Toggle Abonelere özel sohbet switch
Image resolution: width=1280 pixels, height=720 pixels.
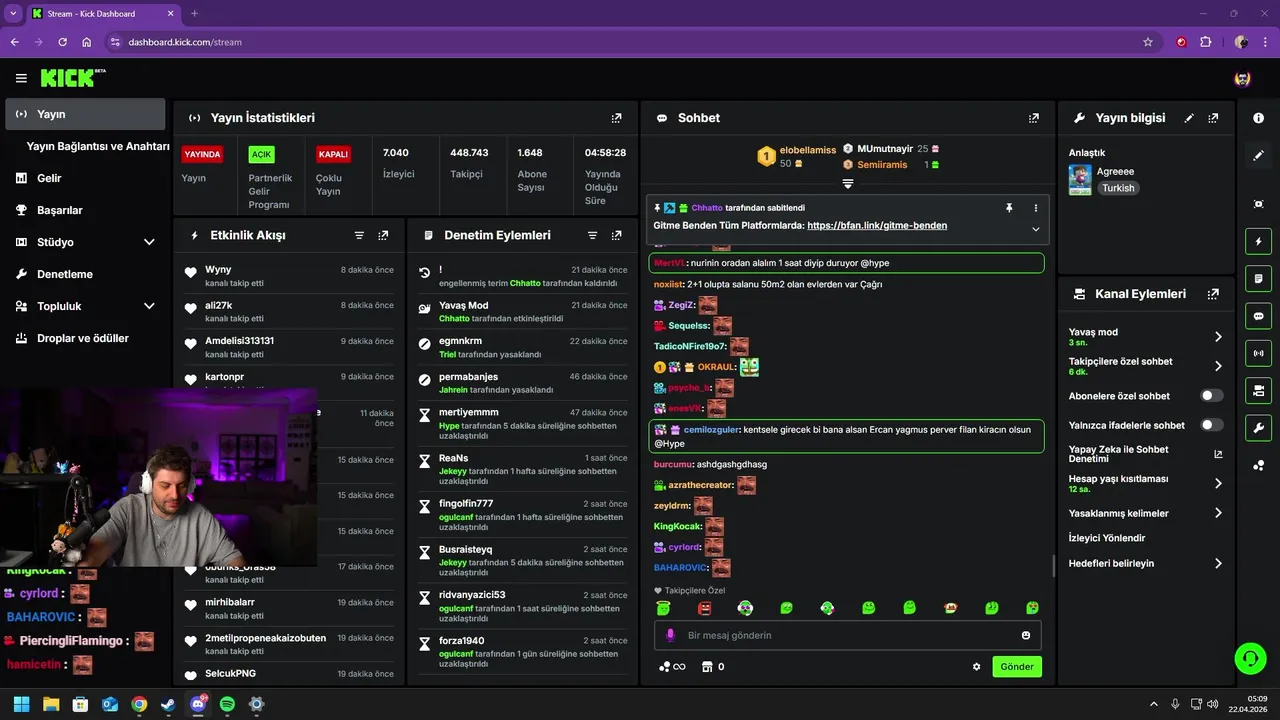pos(1211,396)
